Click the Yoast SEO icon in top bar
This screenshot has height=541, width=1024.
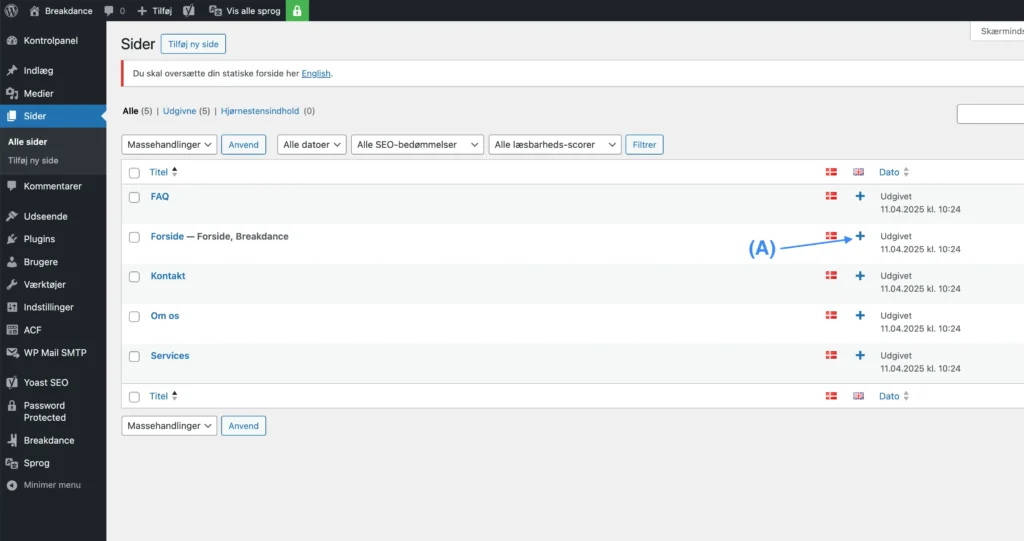(x=188, y=11)
